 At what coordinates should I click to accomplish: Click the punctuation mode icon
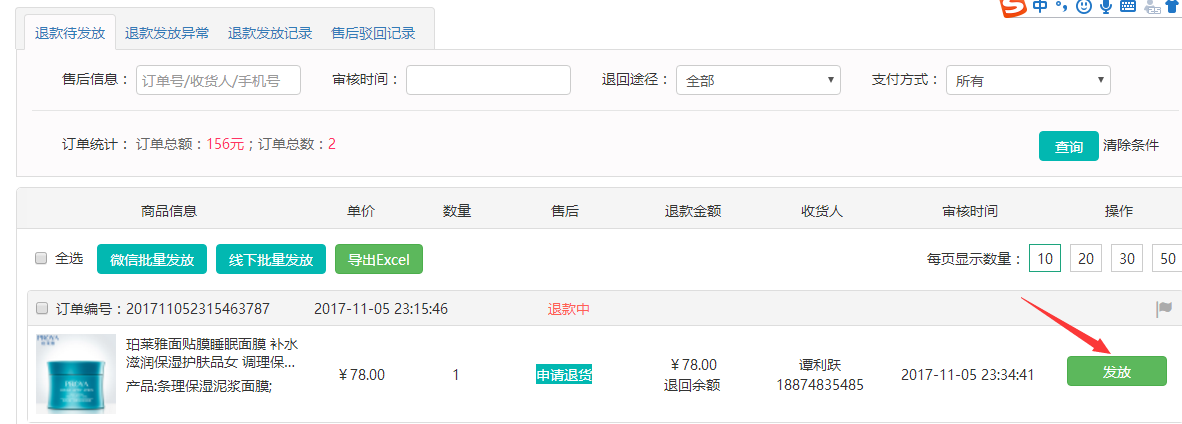click(1061, 7)
